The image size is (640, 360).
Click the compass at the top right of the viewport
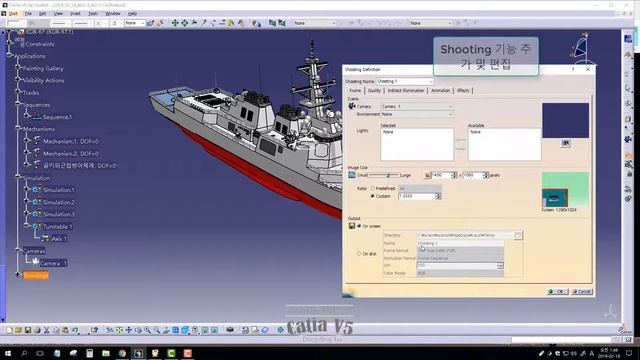pos(581,47)
